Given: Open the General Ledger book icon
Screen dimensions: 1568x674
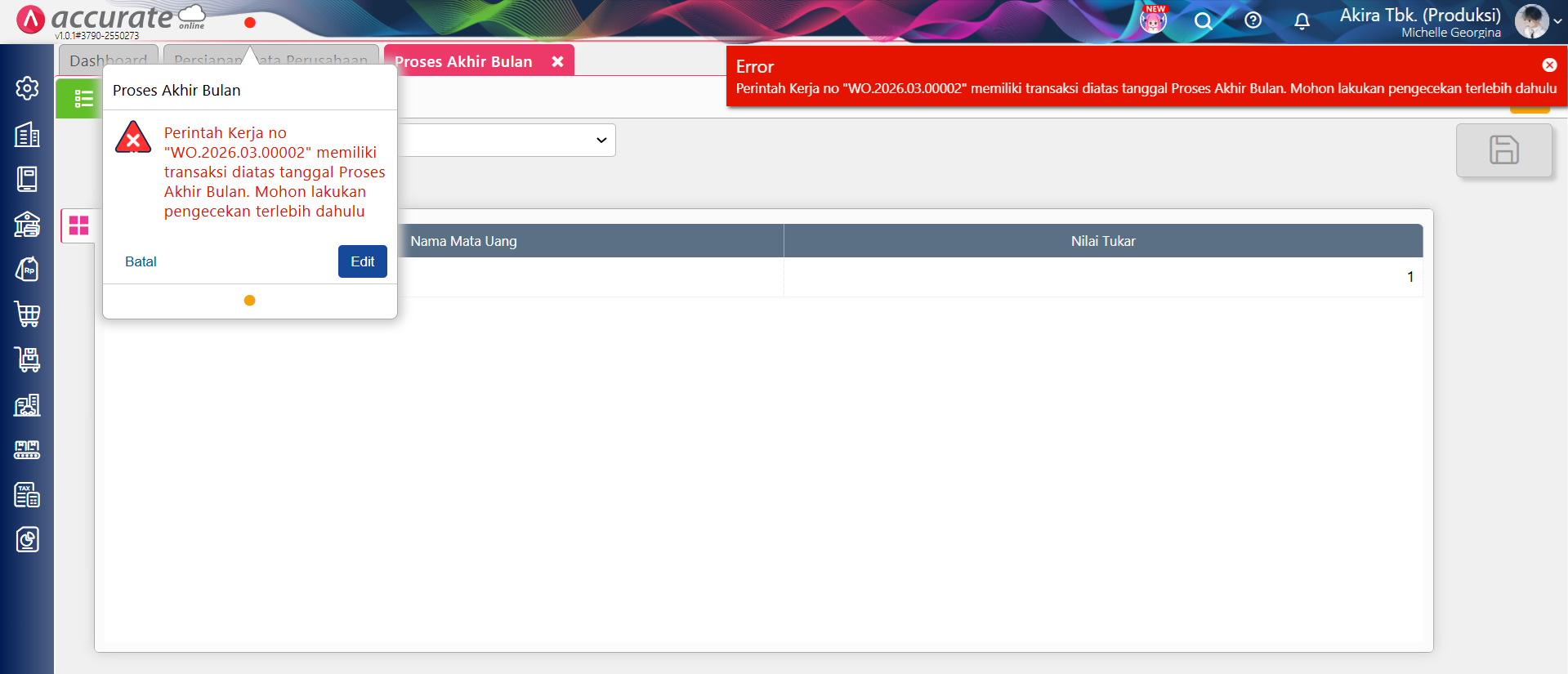Looking at the screenshot, I should [x=27, y=179].
